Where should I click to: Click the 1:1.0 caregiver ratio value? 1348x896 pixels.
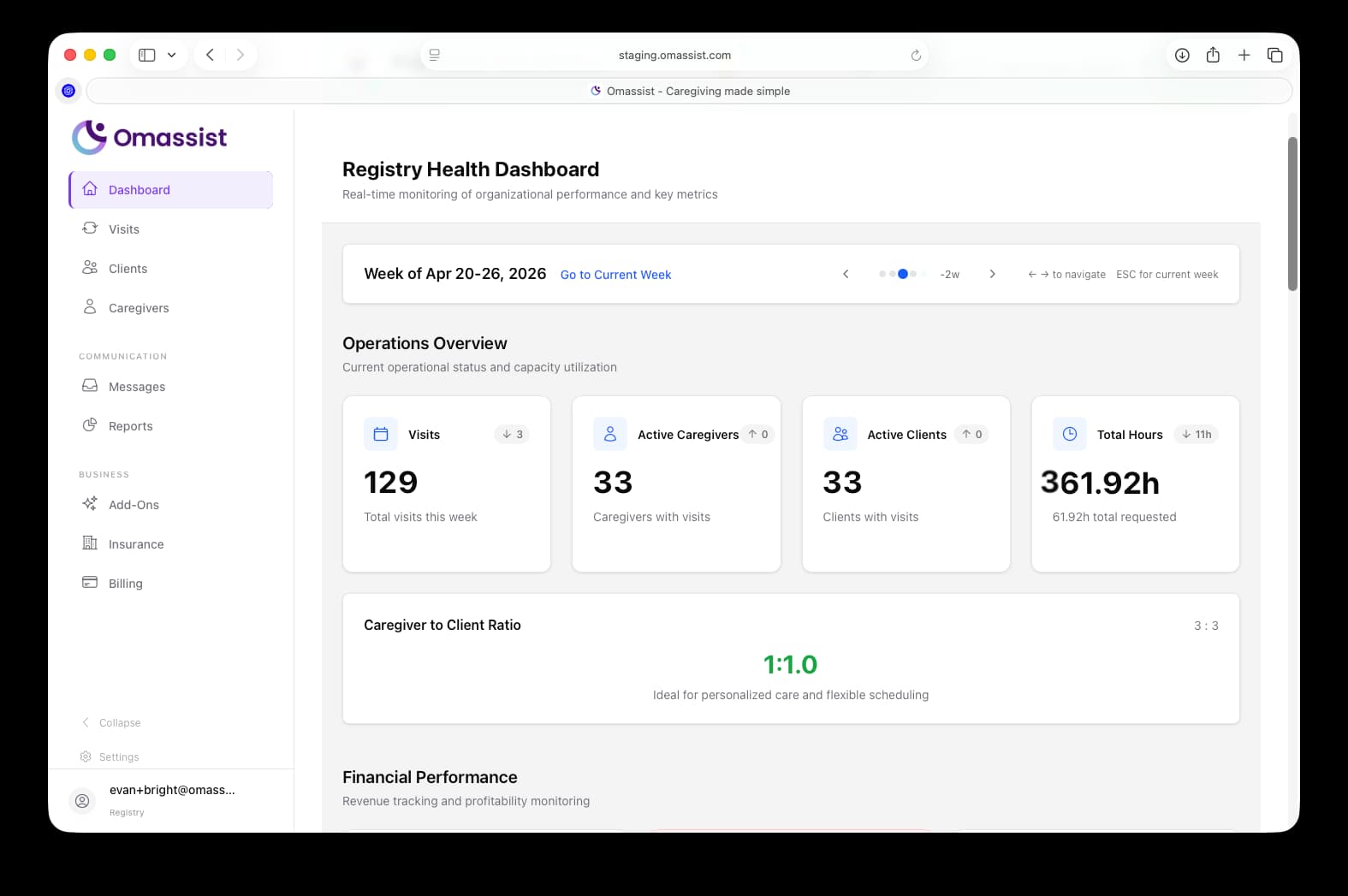(790, 664)
